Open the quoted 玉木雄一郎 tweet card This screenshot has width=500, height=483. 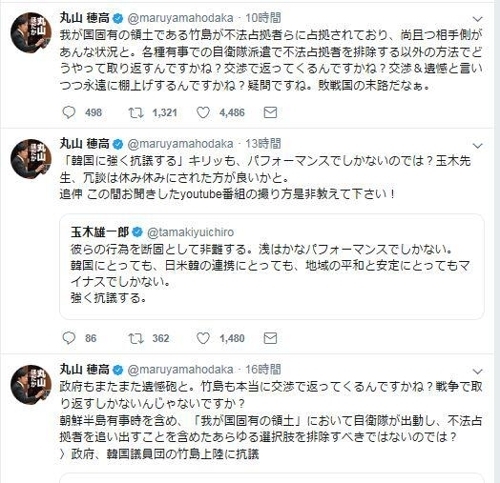[x=272, y=266]
